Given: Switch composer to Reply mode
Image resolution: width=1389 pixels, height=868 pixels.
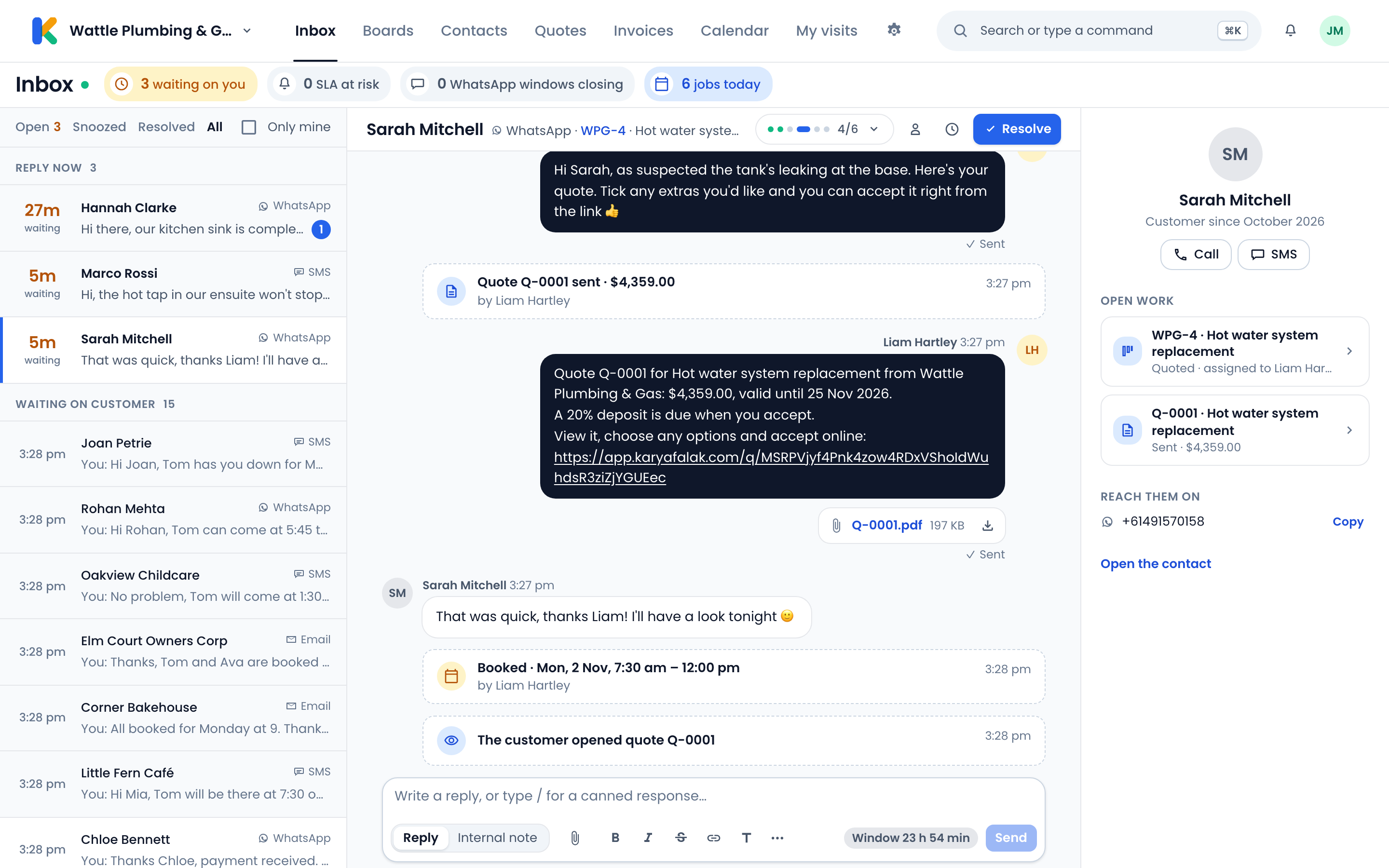Looking at the screenshot, I should [x=420, y=838].
